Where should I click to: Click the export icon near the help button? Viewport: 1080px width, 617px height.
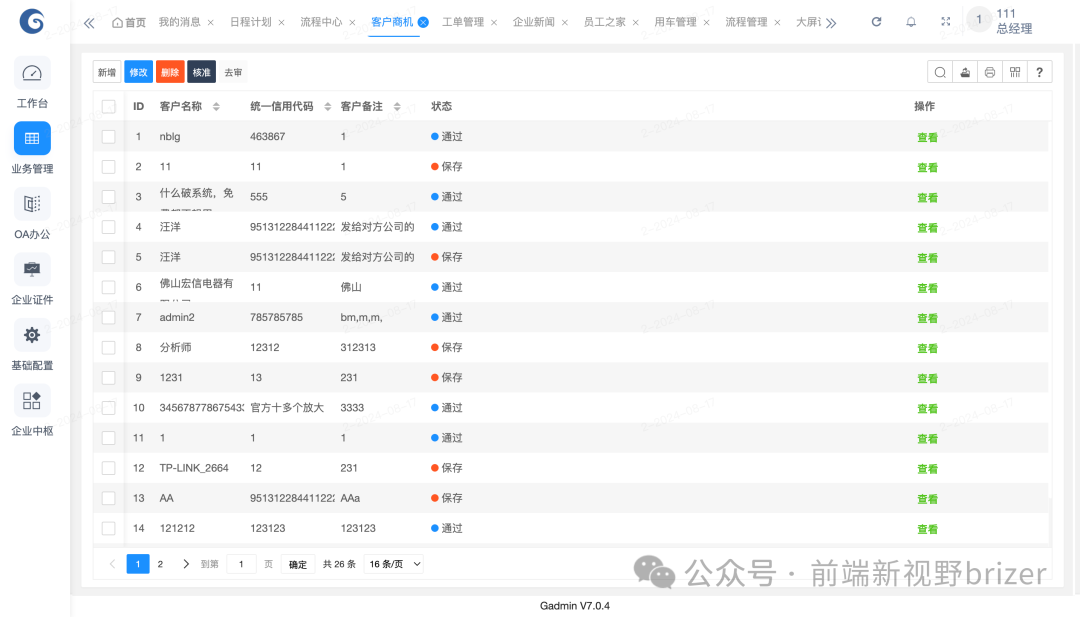click(964, 71)
